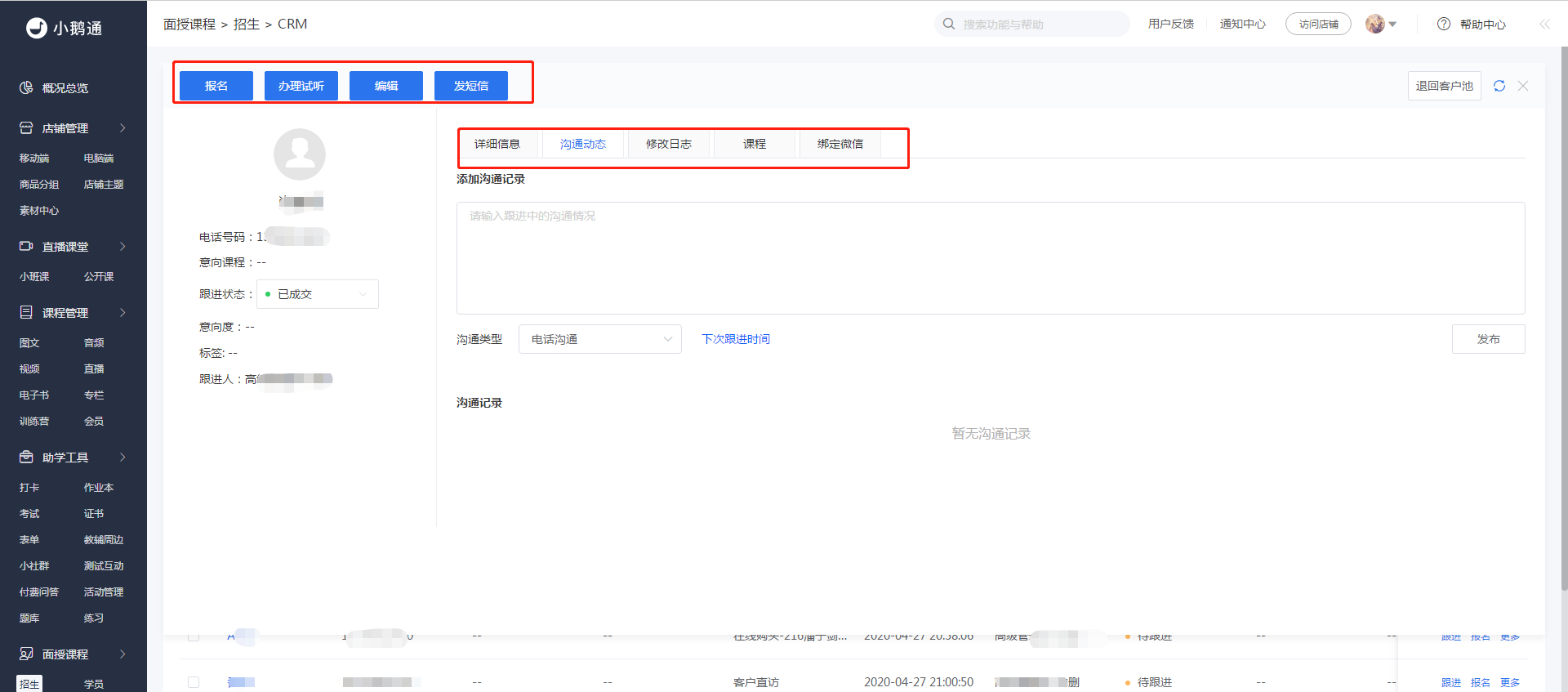Screen dimensions: 1568x692
Task: Open the account avatar dropdown arrow
Action: (x=1392, y=25)
